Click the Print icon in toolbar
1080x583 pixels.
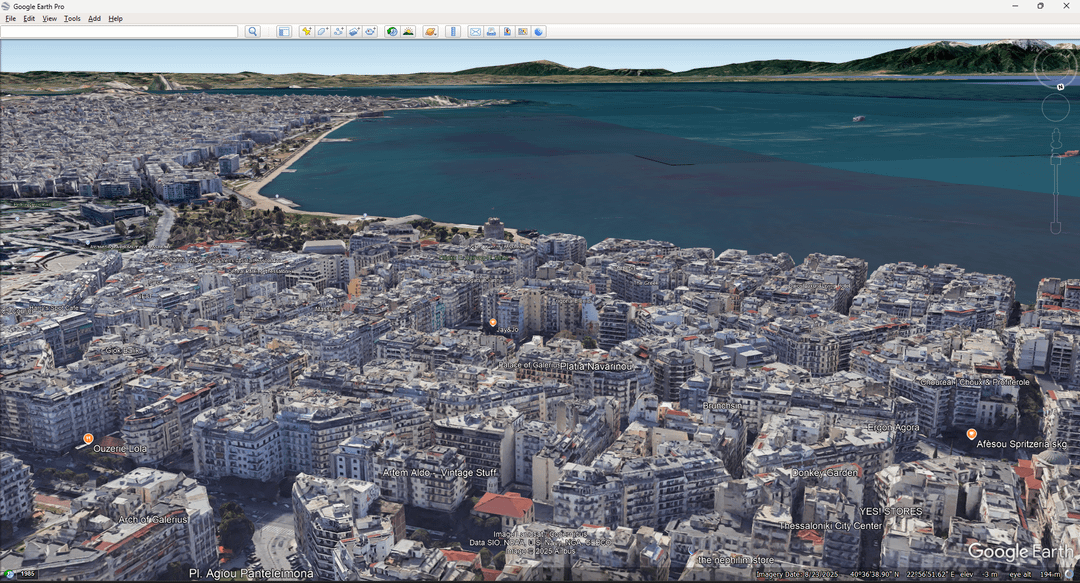coord(491,32)
